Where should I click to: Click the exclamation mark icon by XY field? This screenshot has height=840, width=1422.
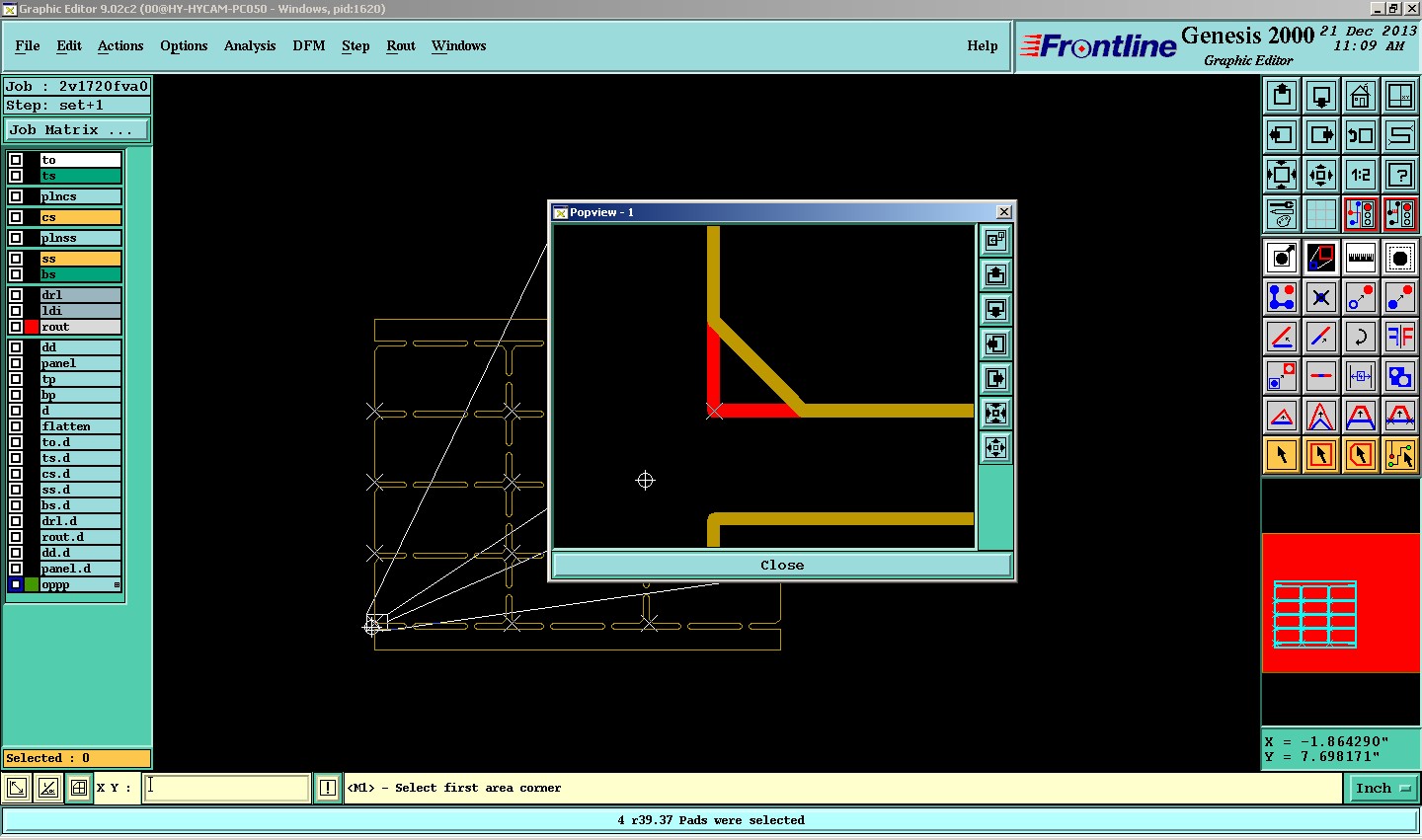328,788
